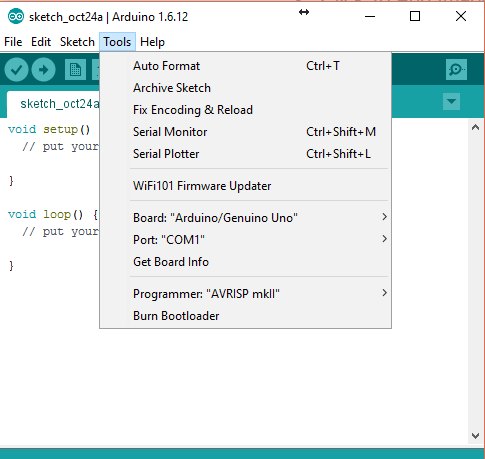Click the "void setup()" code line

[49, 129]
